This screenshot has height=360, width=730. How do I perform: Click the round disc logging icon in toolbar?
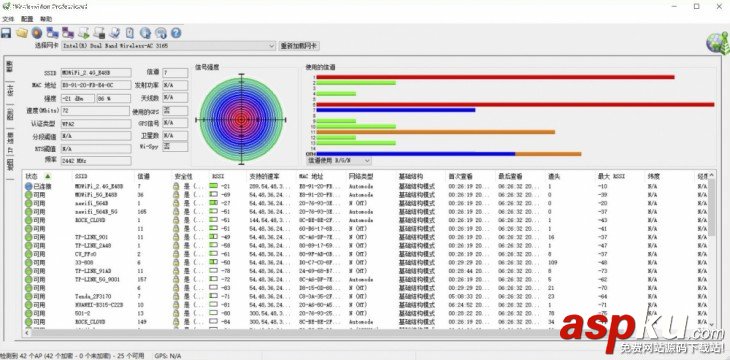37,33
